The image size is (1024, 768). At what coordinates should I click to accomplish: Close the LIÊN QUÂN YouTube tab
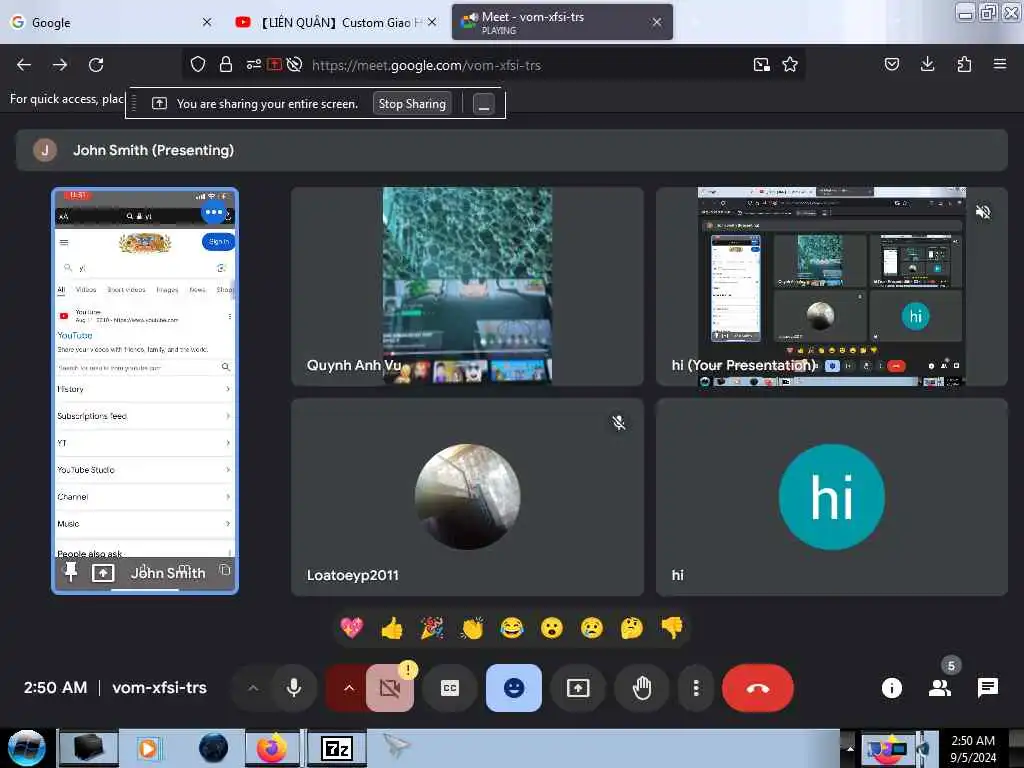tap(432, 22)
